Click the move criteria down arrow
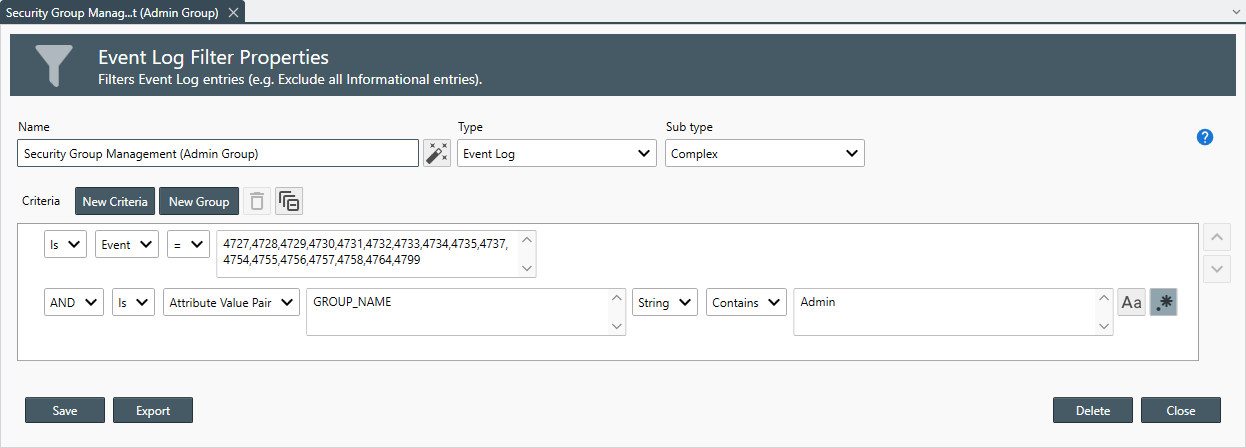Image resolution: width=1246 pixels, height=448 pixels. click(1217, 268)
